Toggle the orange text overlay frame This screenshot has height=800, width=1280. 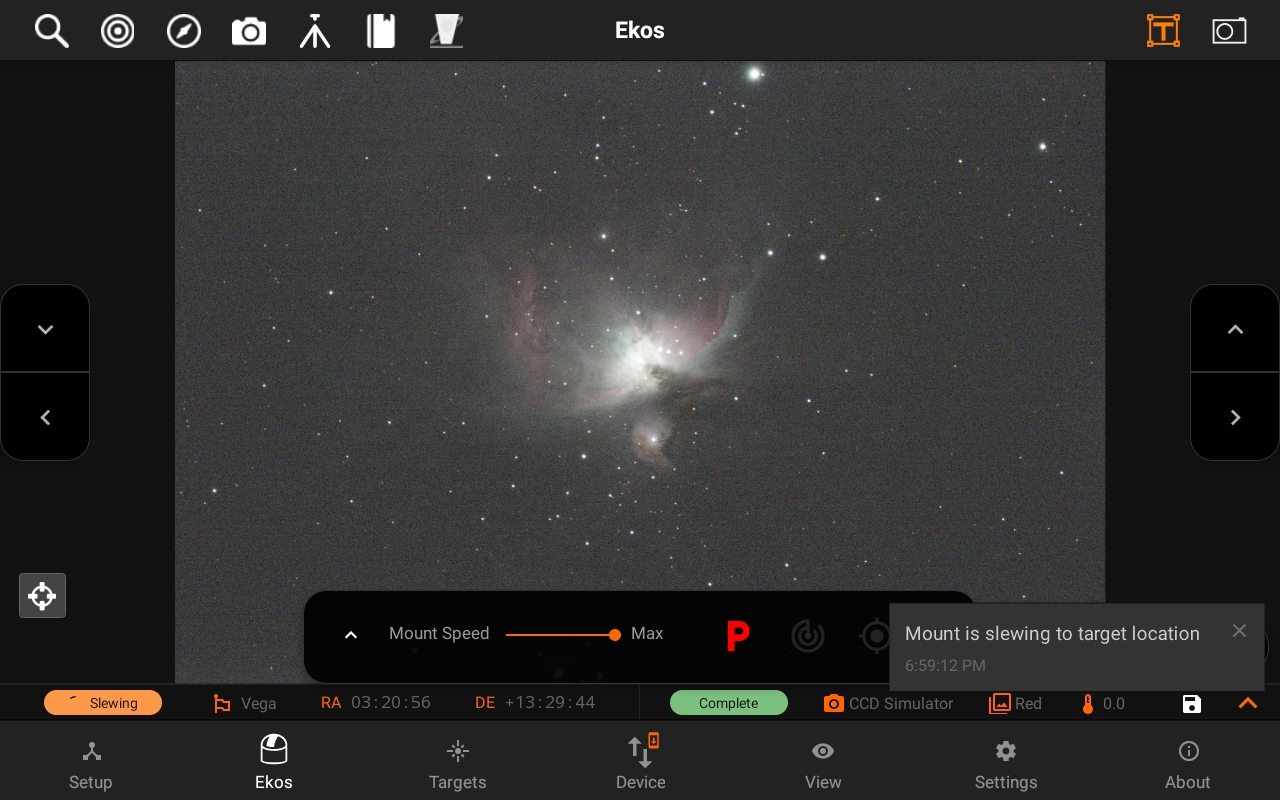pos(1163,31)
